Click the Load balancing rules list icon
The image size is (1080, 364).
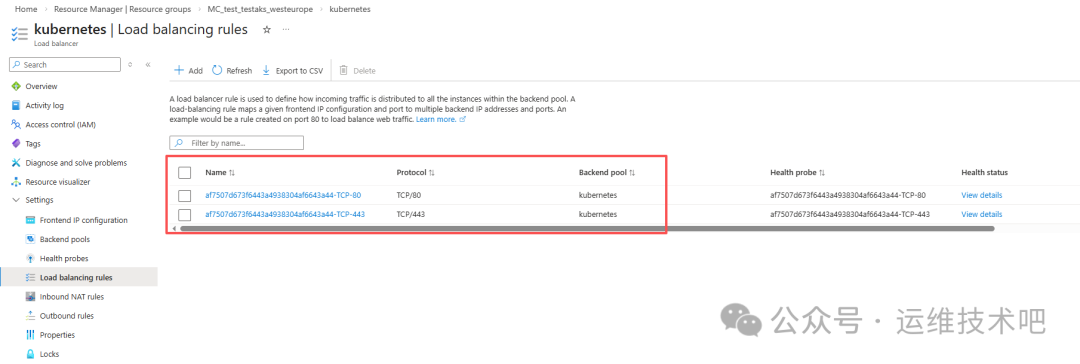[30, 277]
